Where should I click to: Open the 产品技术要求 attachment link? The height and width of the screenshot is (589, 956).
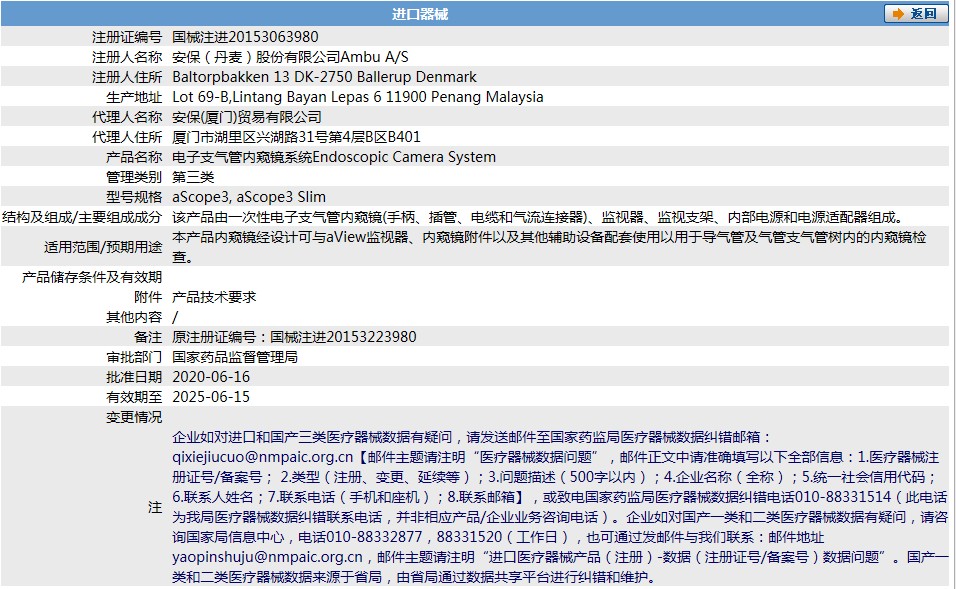(214, 297)
